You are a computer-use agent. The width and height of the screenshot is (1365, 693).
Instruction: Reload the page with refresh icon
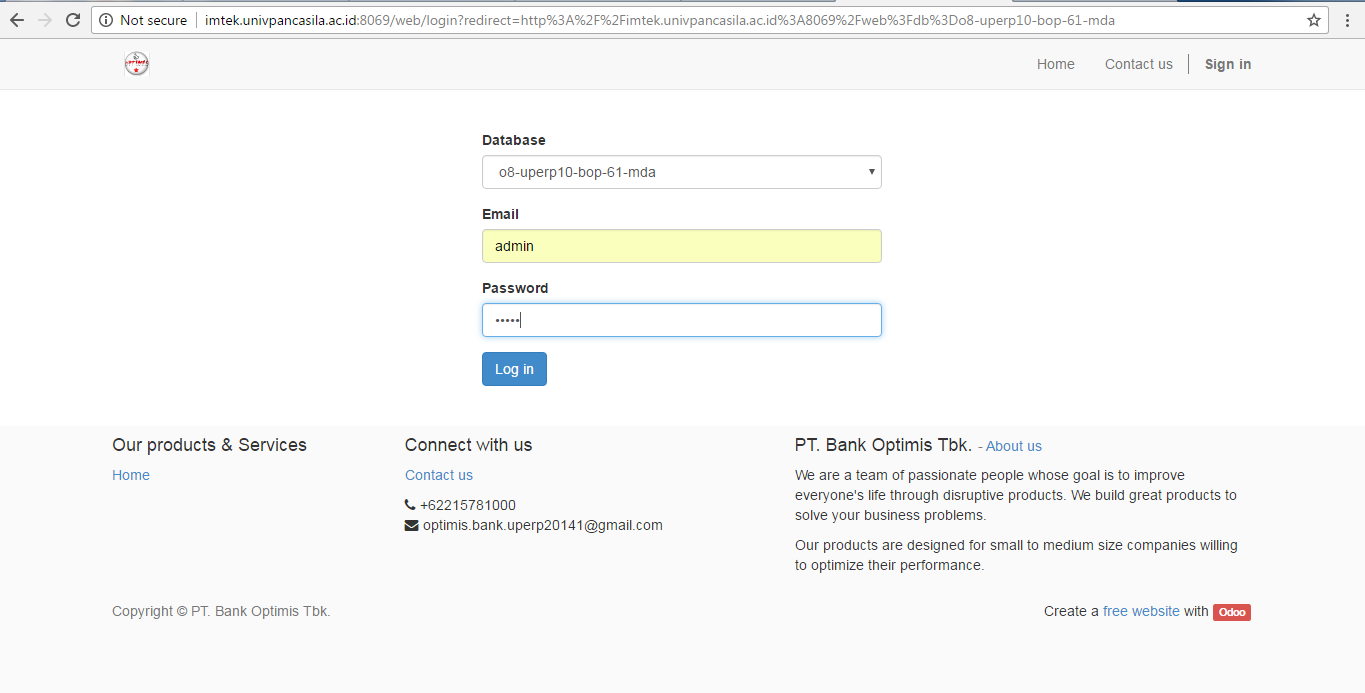click(x=73, y=20)
